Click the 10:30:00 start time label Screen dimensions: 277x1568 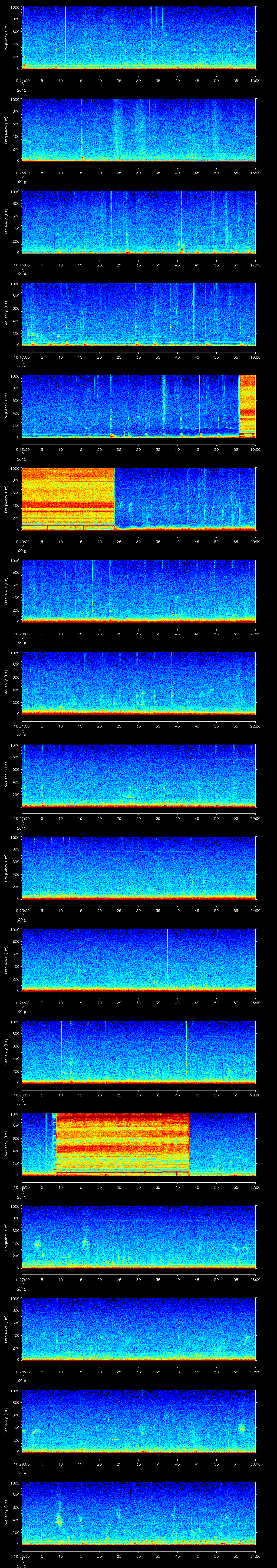pos(21,1556)
